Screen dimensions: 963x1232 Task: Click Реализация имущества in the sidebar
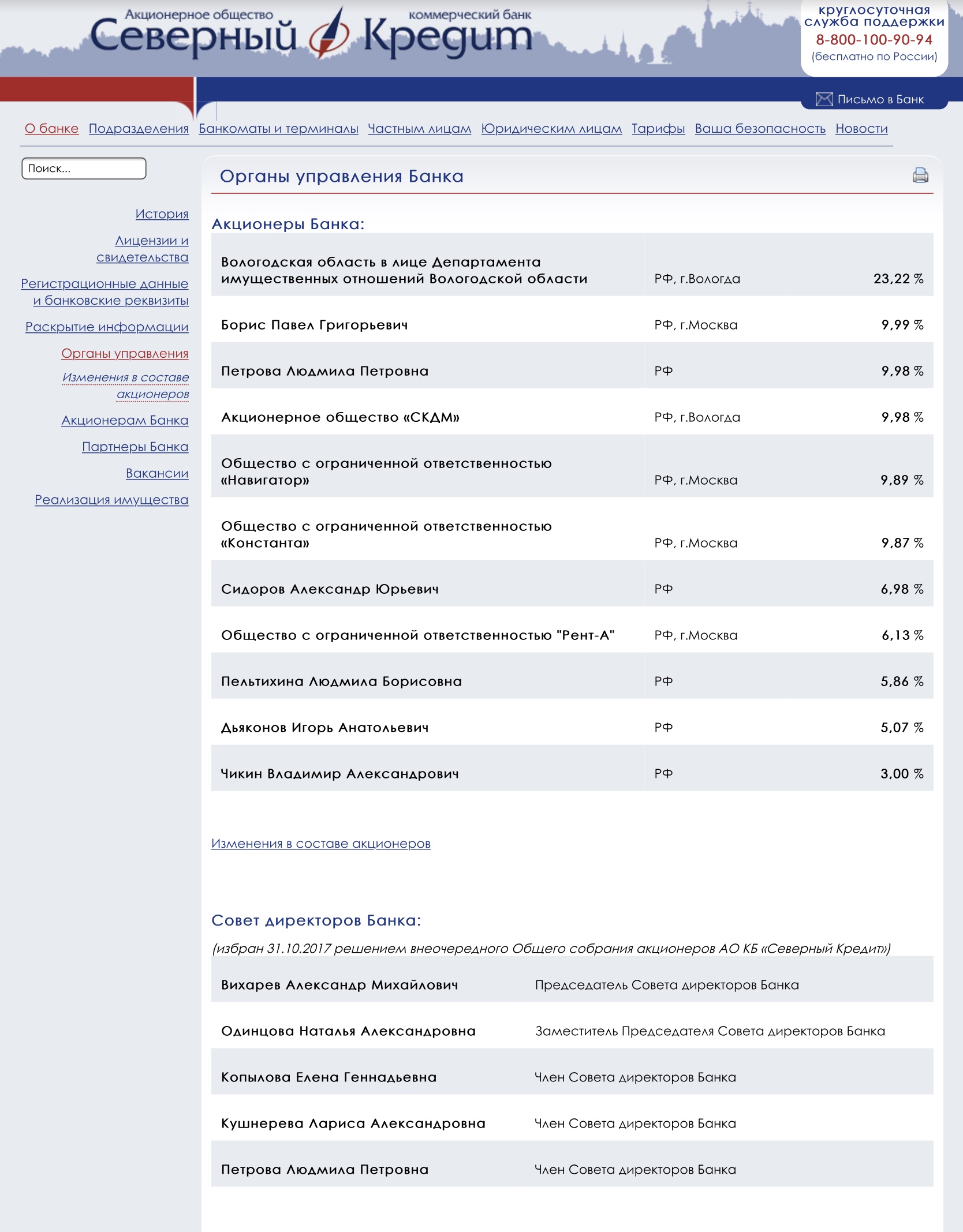[x=111, y=500]
